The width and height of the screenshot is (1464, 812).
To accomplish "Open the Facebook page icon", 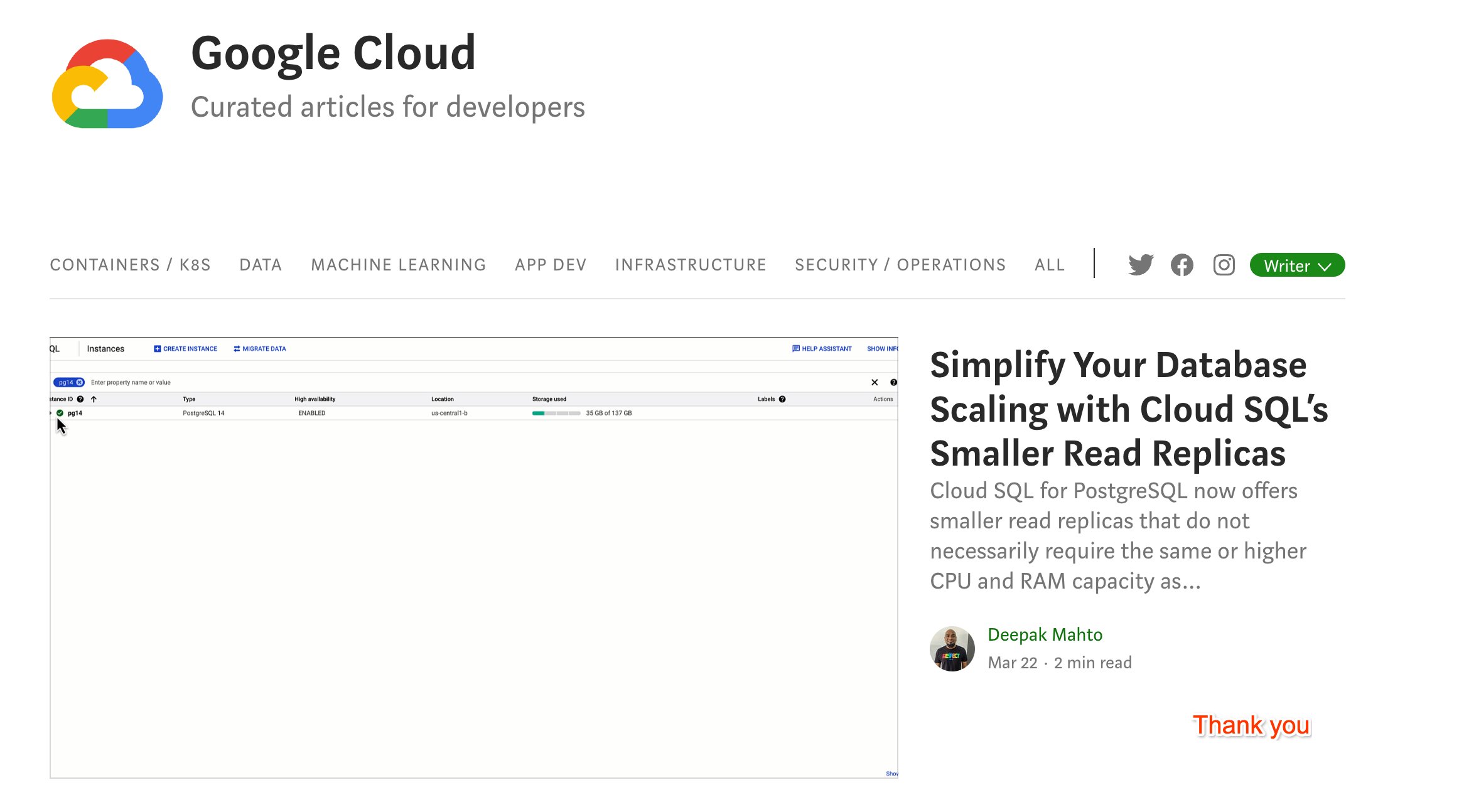I will (x=1182, y=265).
